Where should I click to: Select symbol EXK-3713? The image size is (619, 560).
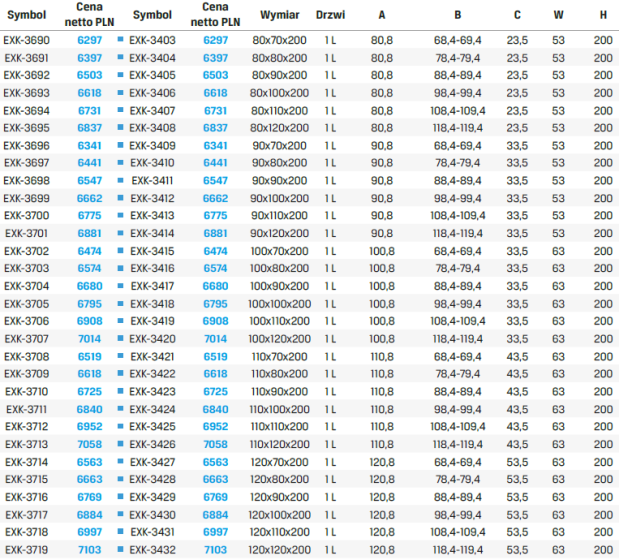pos(26,444)
